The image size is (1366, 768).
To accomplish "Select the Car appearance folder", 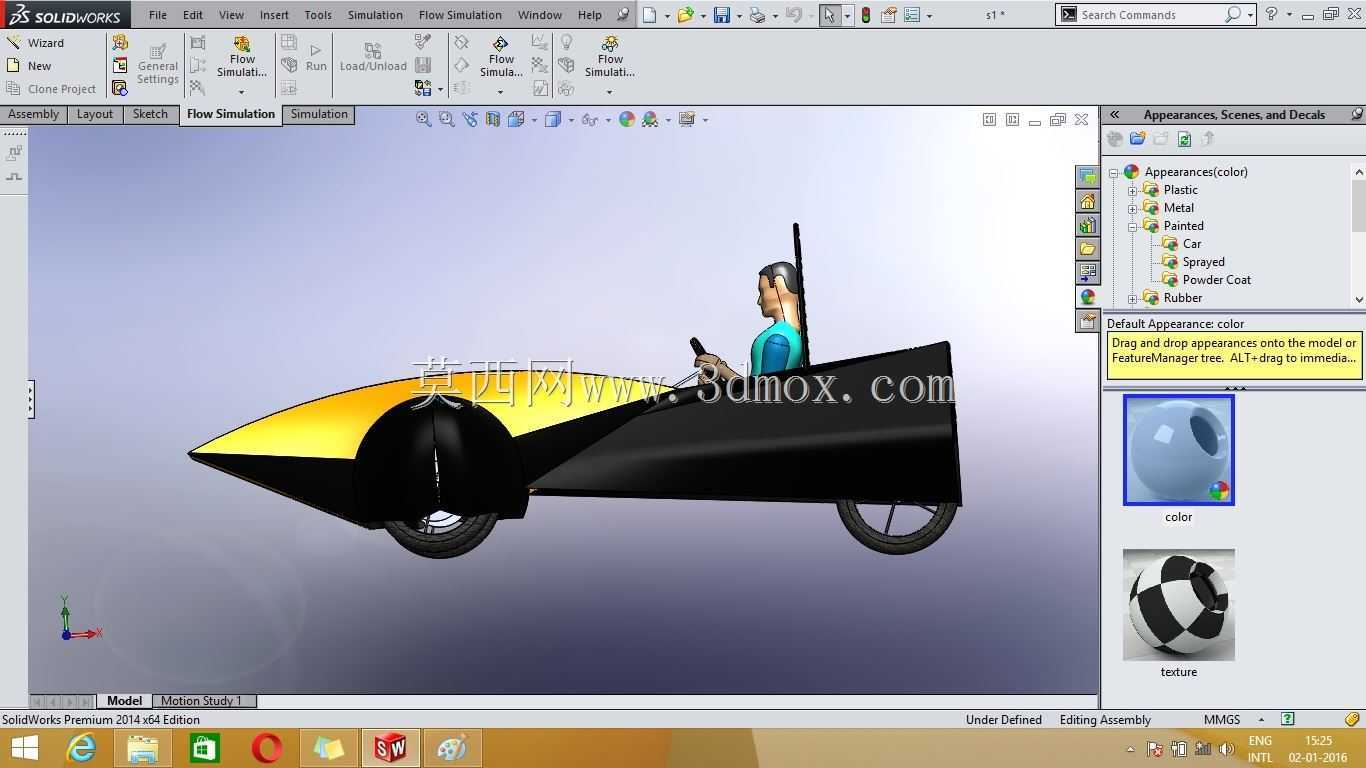I will (1192, 244).
